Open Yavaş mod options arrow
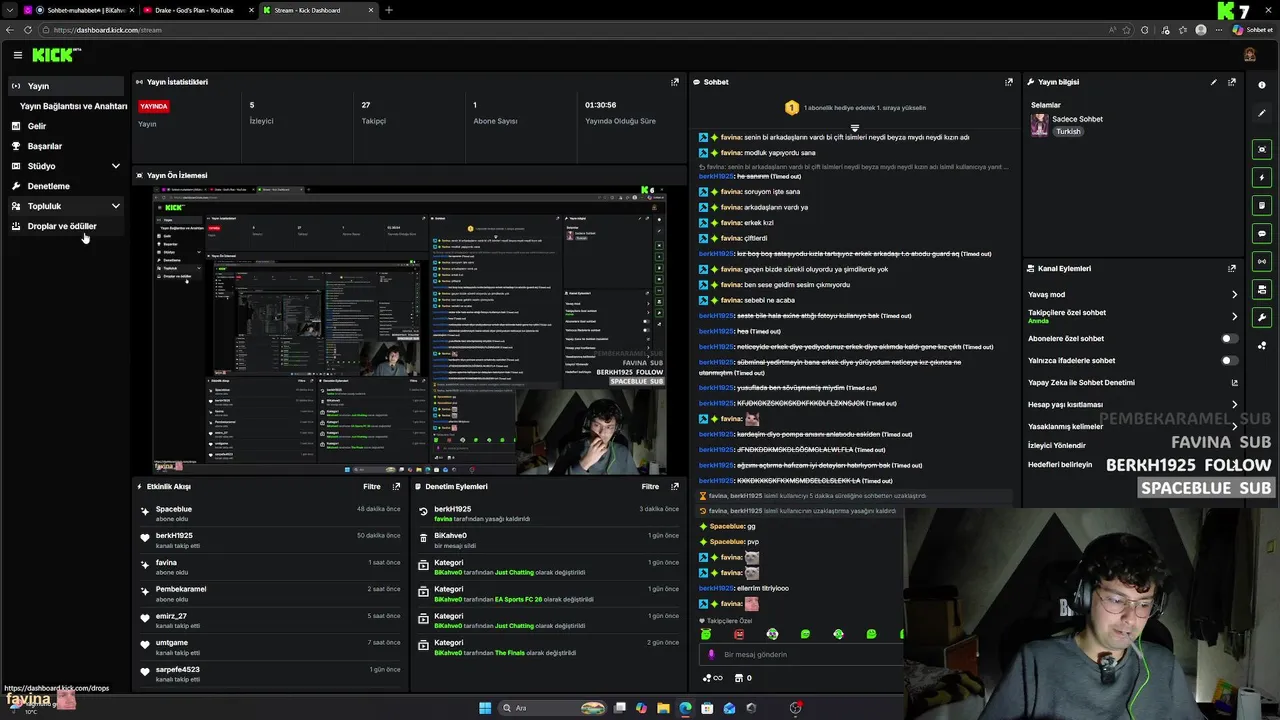The height and width of the screenshot is (720, 1280). [1234, 294]
